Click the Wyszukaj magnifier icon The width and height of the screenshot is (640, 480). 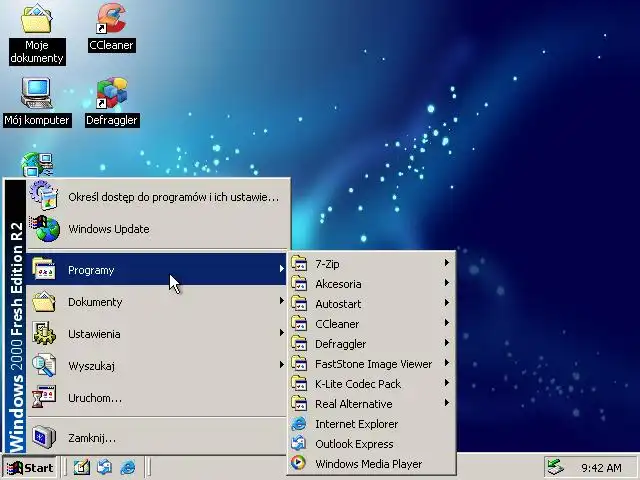44,365
